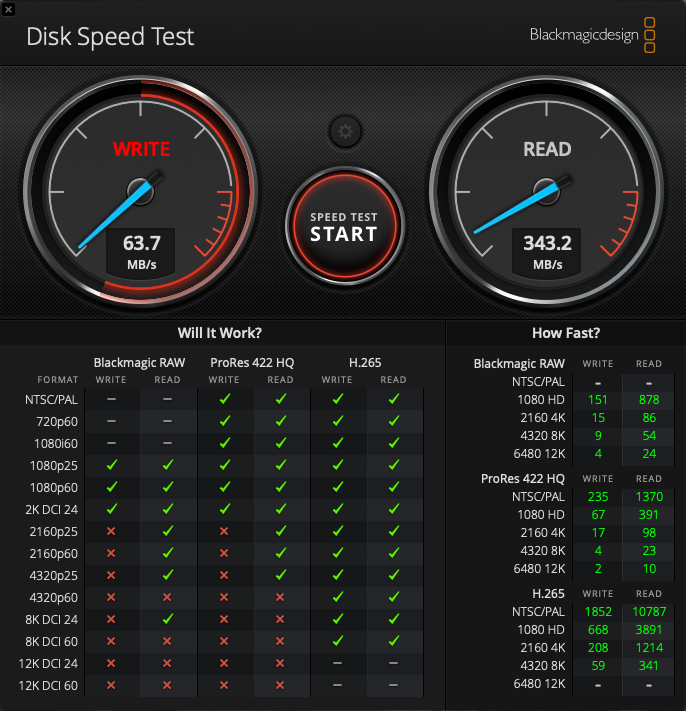Click the ProRes 422 HQ read cross for 12K DCI 60
The width and height of the screenshot is (686, 711).
[x=280, y=685]
